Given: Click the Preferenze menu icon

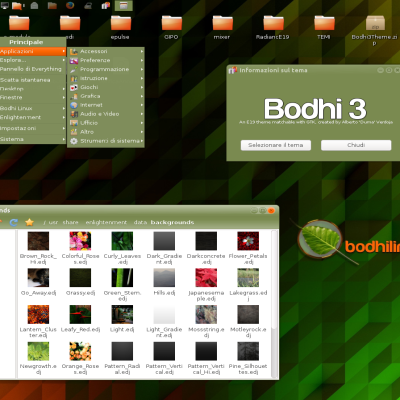Looking at the screenshot, I should click(x=74, y=60).
